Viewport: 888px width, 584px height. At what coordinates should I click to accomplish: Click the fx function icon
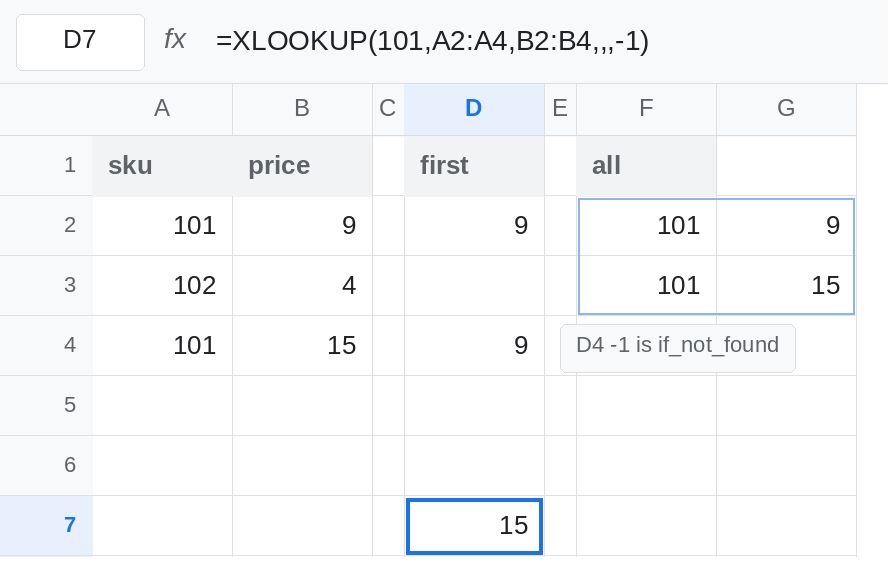tap(174, 40)
